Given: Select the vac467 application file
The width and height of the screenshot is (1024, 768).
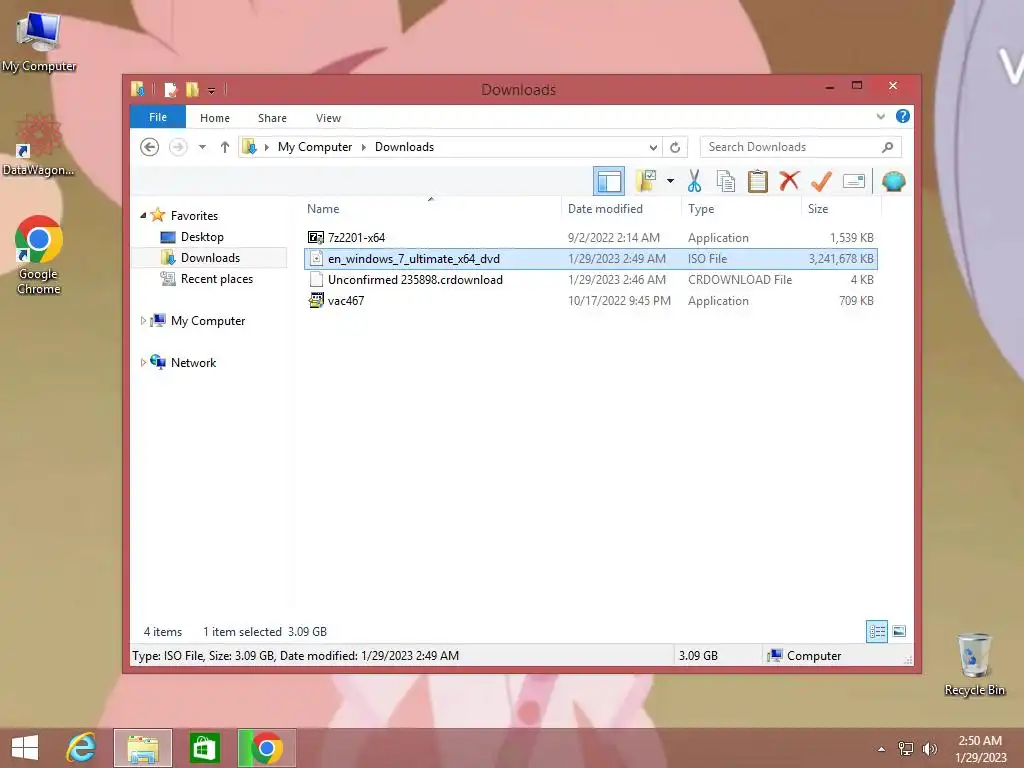Looking at the screenshot, I should 591,300.
